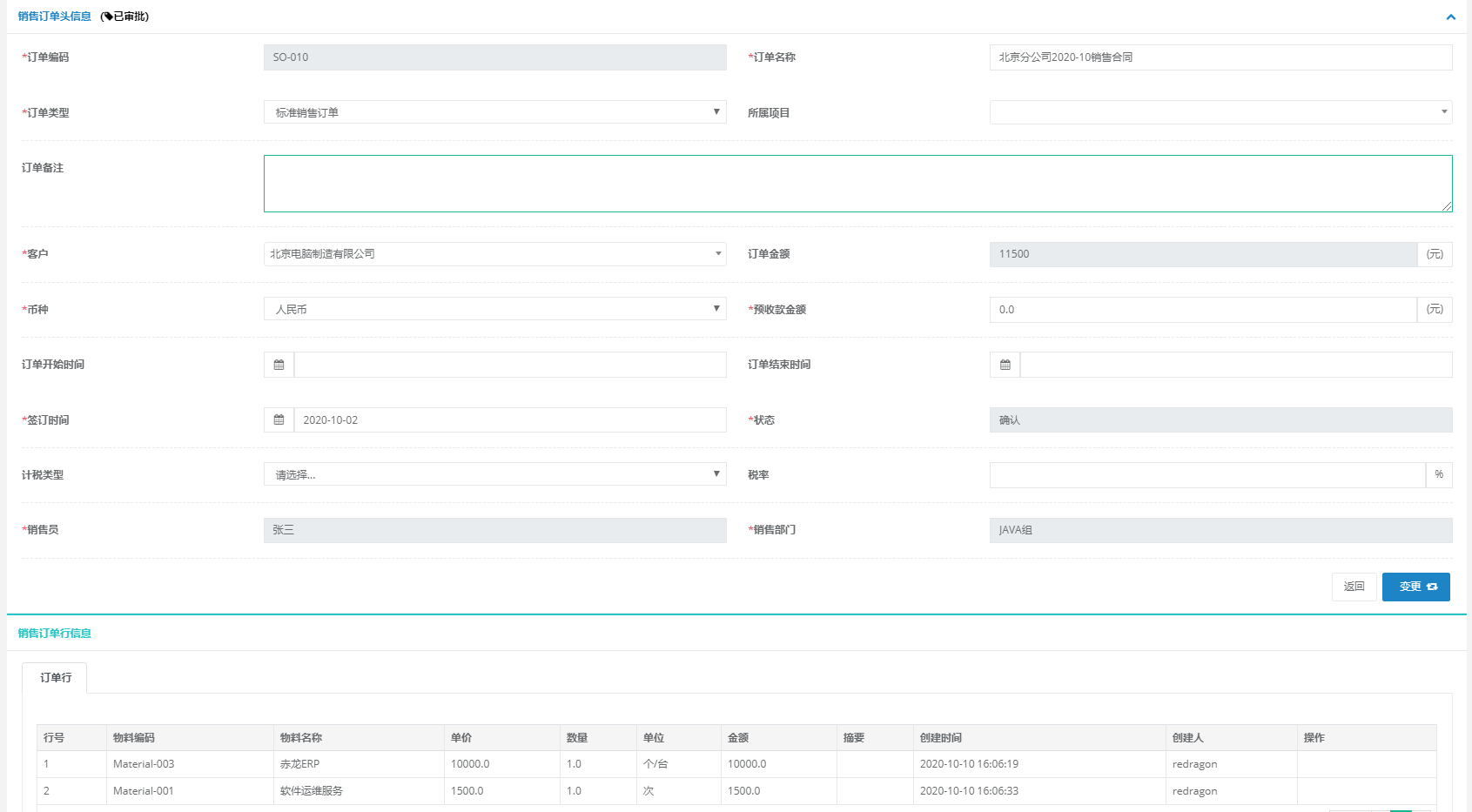Viewport: 1472px width, 812px height.
Task: Open the 币种 currency dropdown
Action: click(494, 309)
